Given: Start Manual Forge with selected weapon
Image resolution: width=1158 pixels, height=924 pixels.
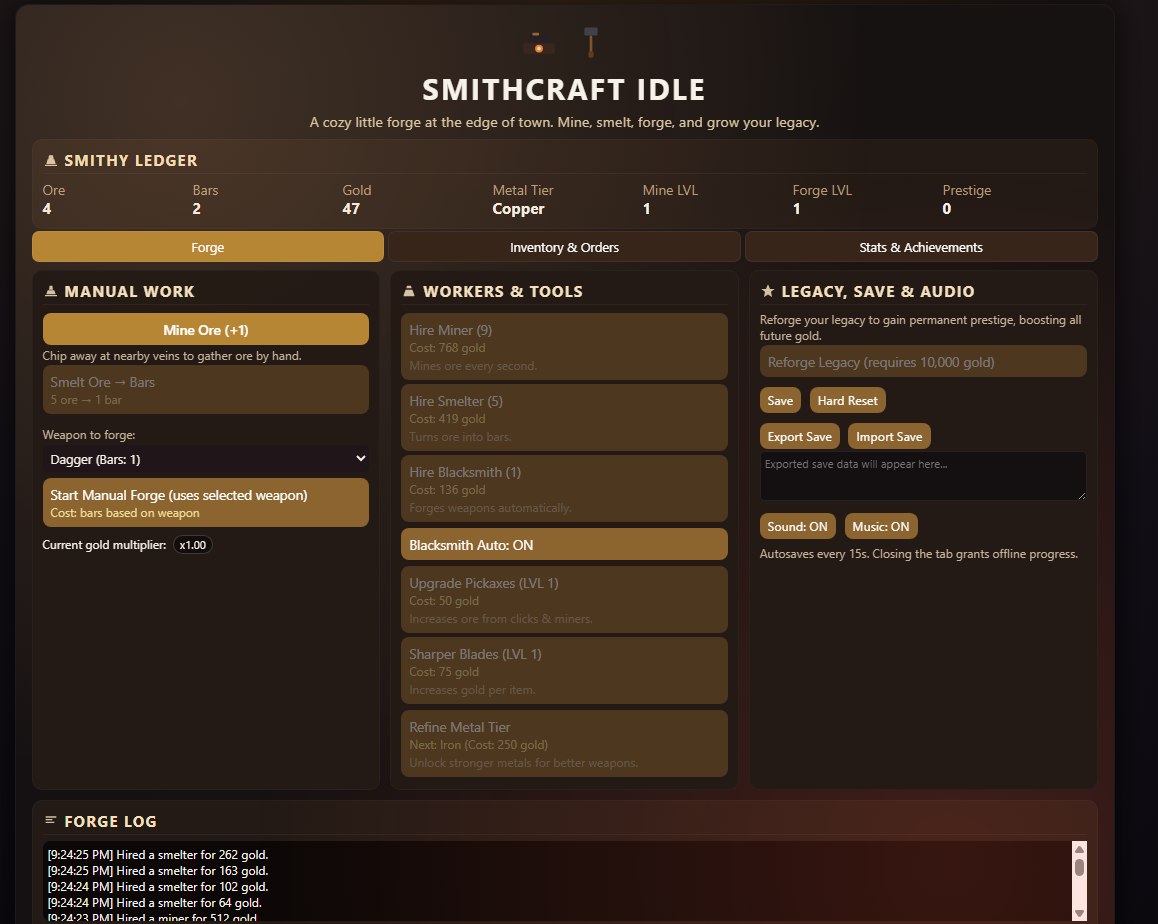Looking at the screenshot, I should click(x=206, y=502).
